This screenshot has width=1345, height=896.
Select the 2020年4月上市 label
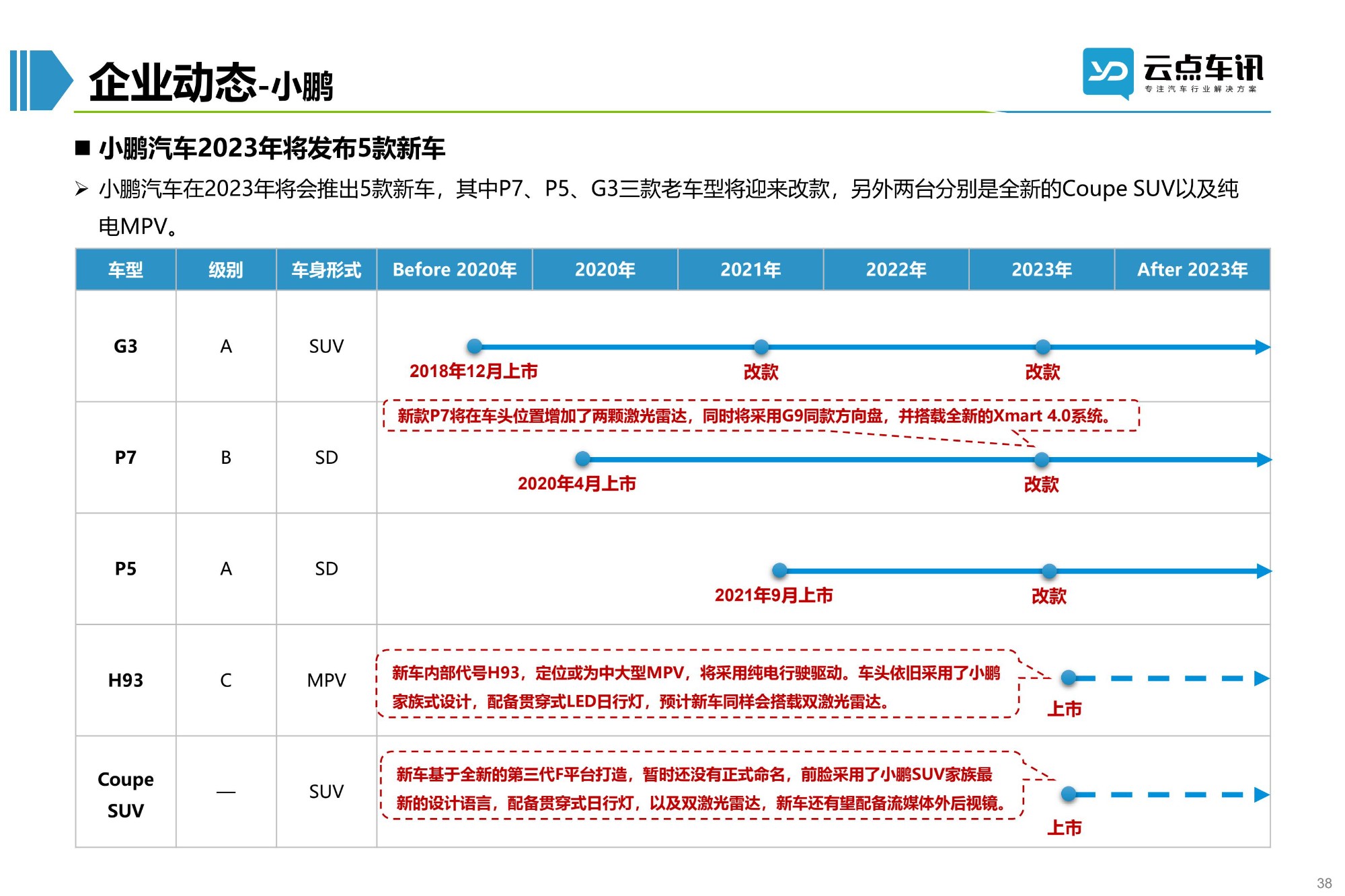[576, 483]
